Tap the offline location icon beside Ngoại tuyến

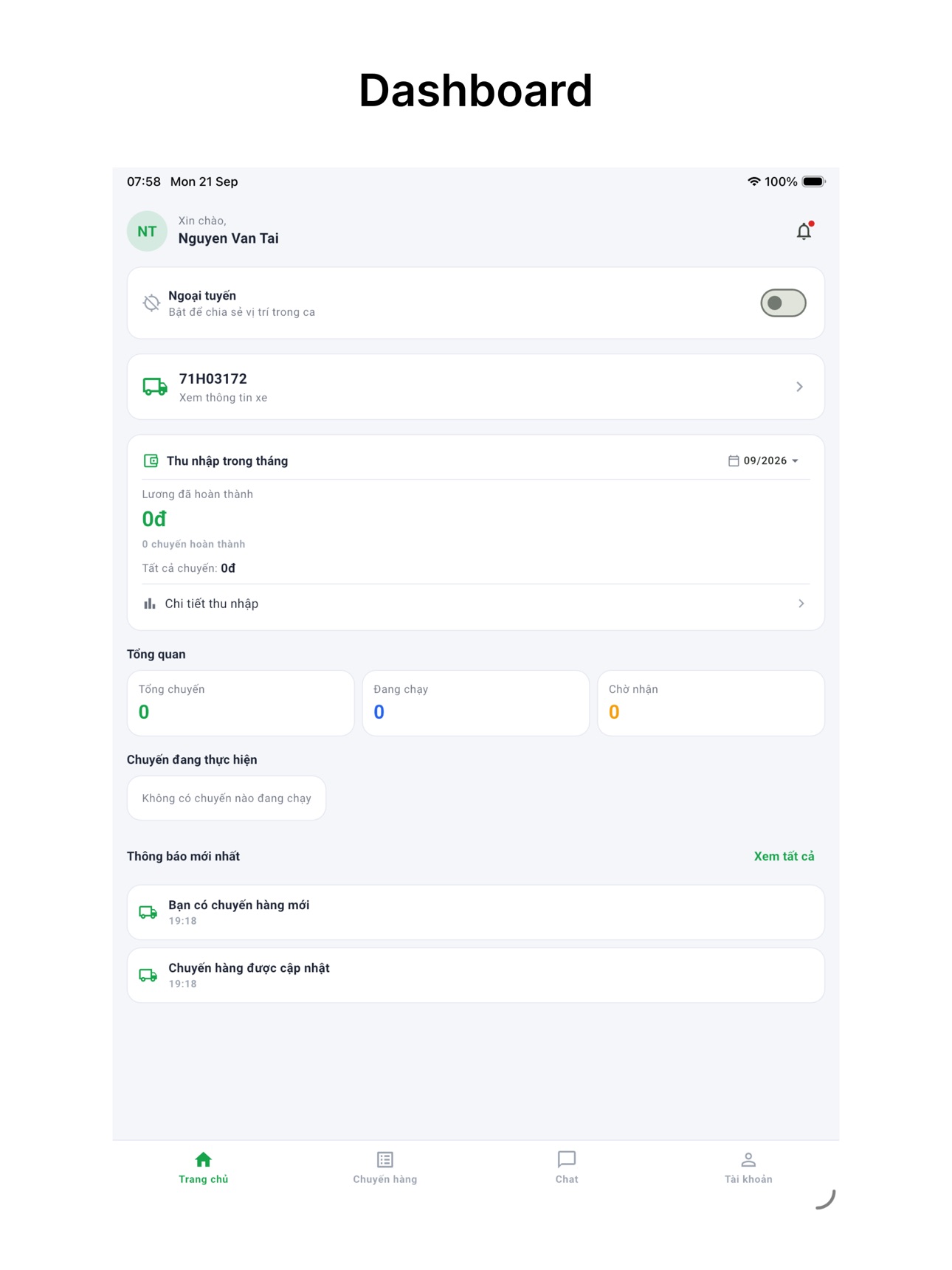click(151, 303)
